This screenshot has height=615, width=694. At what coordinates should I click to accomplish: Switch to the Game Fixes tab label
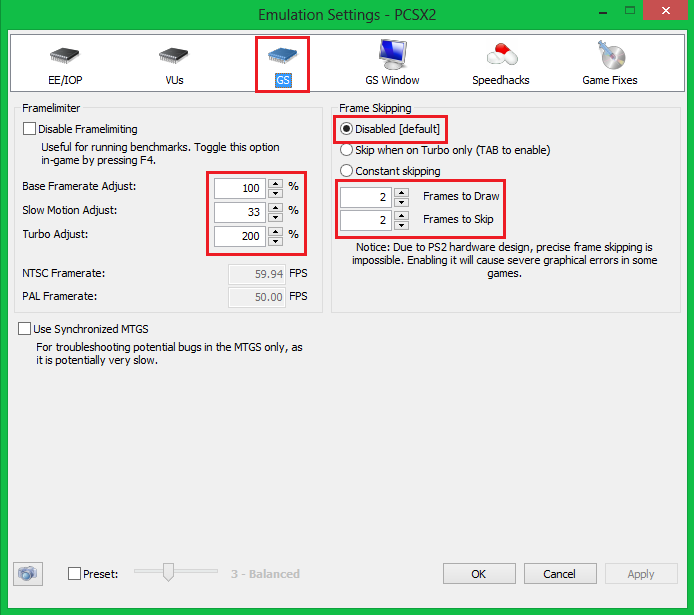tap(610, 80)
